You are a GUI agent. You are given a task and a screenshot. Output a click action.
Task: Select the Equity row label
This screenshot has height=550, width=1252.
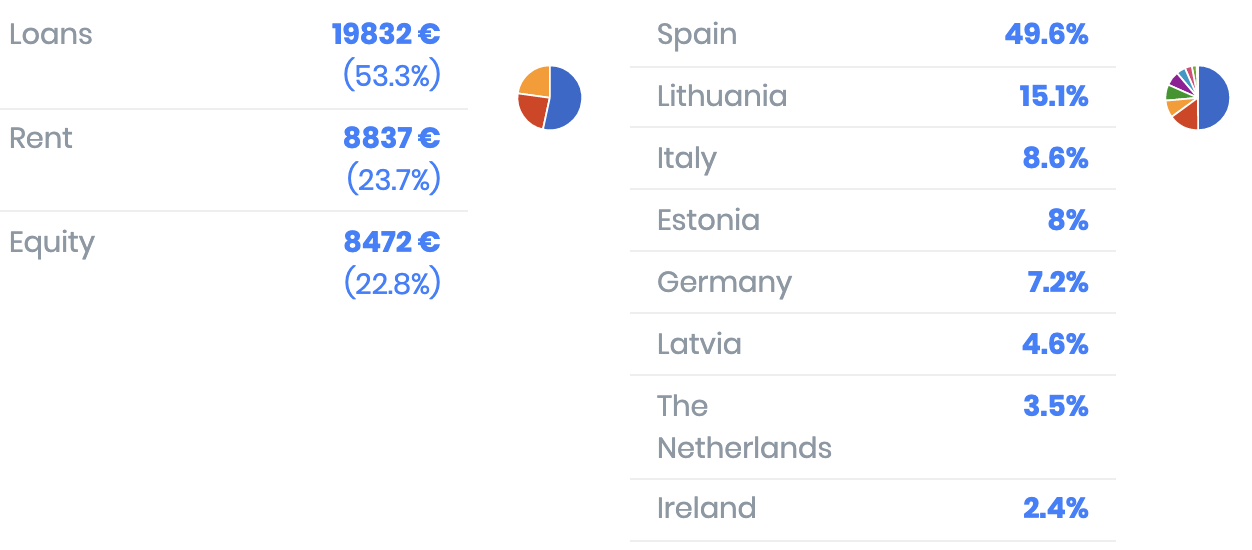(52, 243)
